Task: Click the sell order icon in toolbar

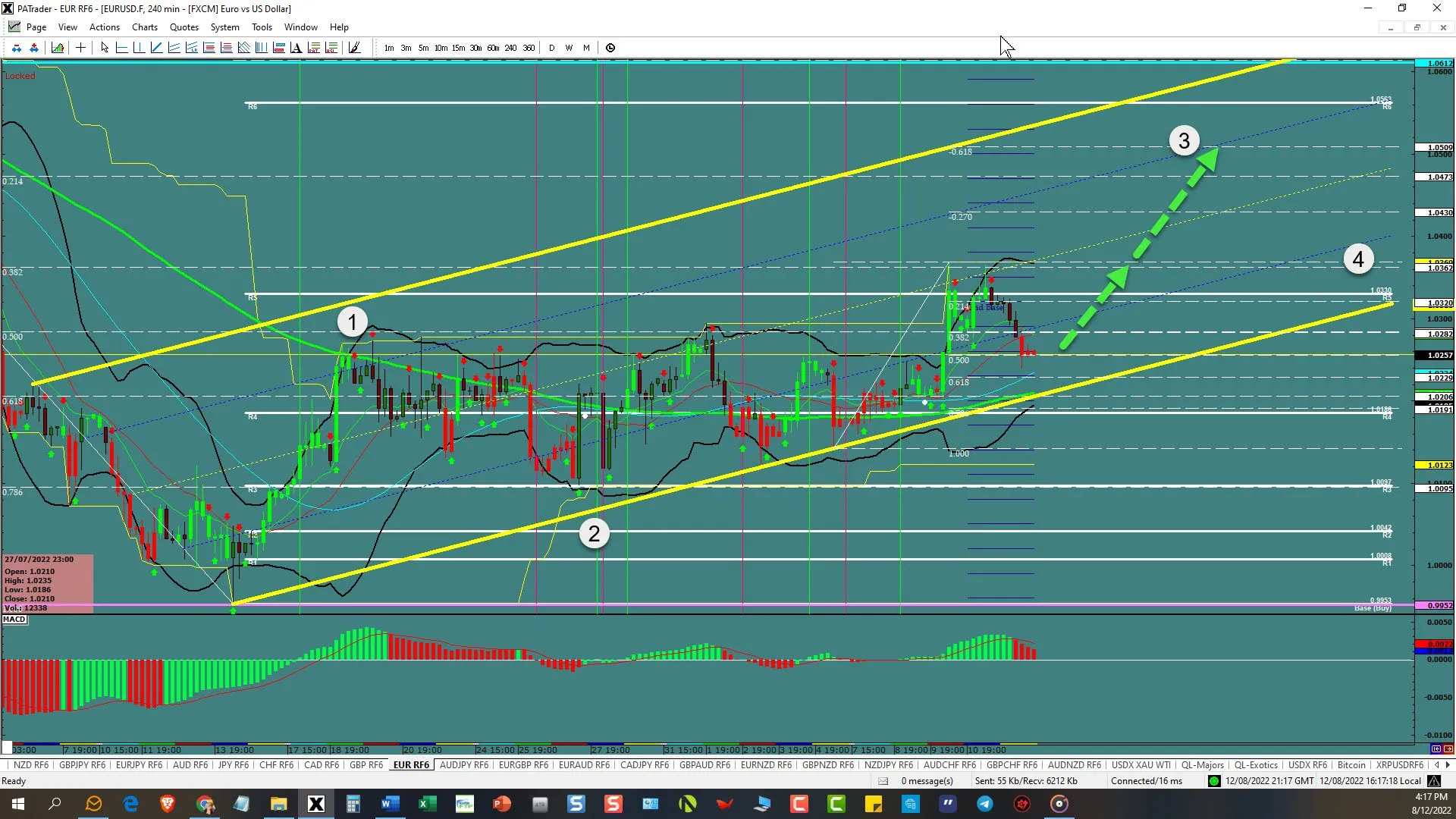Action: (16, 48)
